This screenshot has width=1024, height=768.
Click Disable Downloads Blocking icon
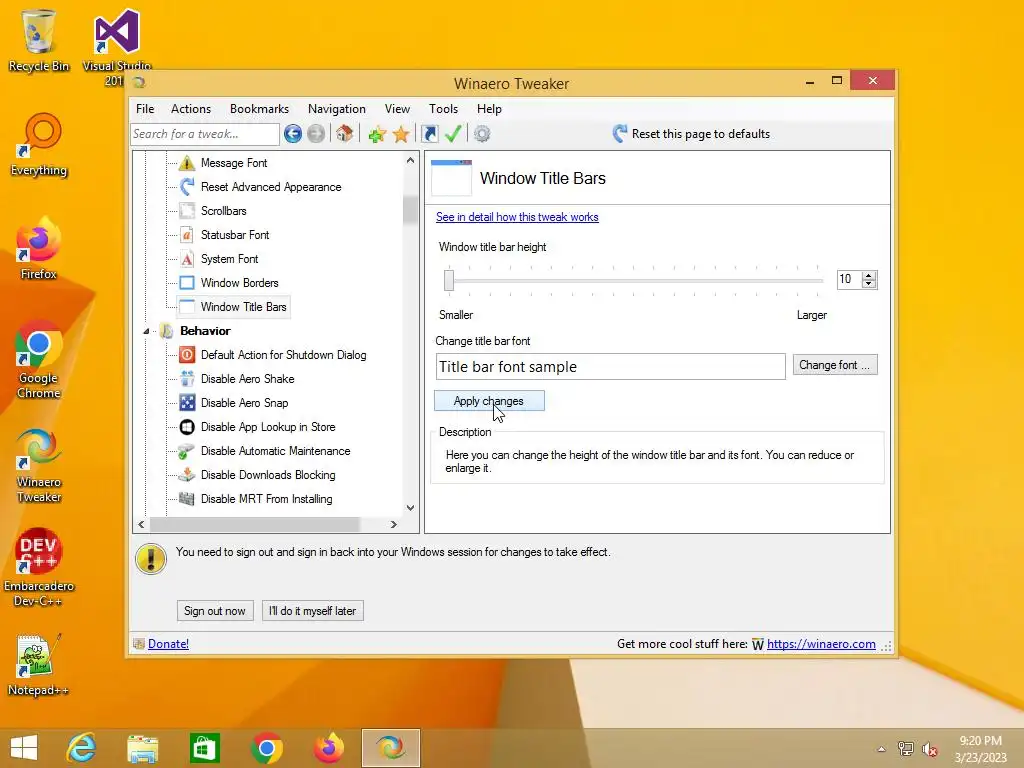(x=187, y=475)
